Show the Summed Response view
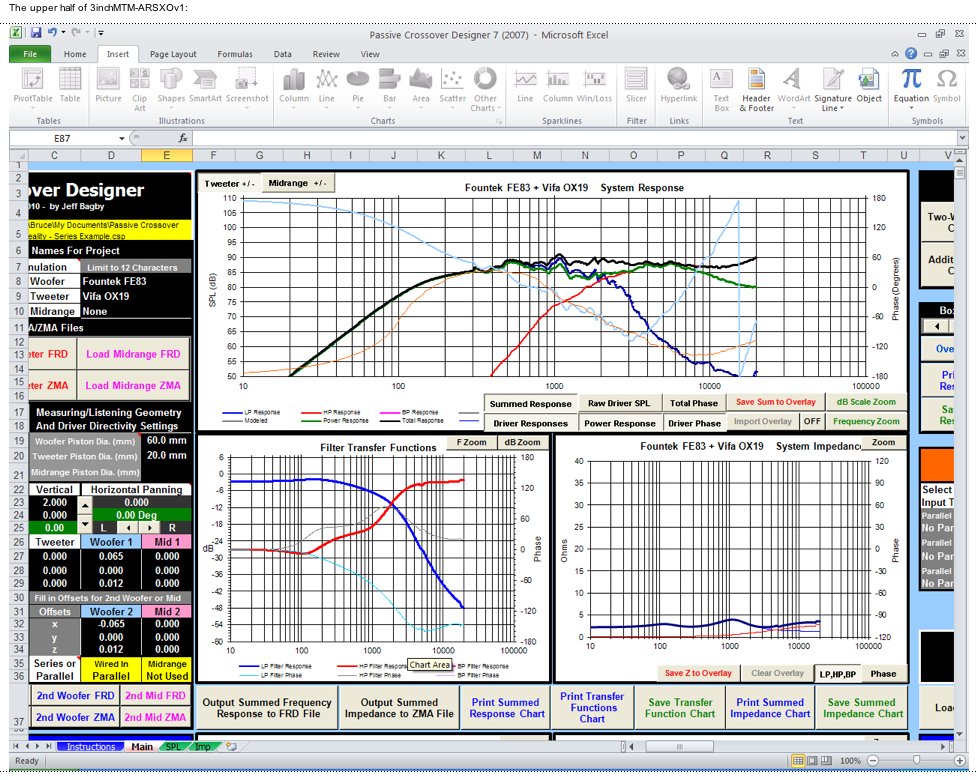This screenshot has width=978, height=780. pyautogui.click(x=530, y=403)
